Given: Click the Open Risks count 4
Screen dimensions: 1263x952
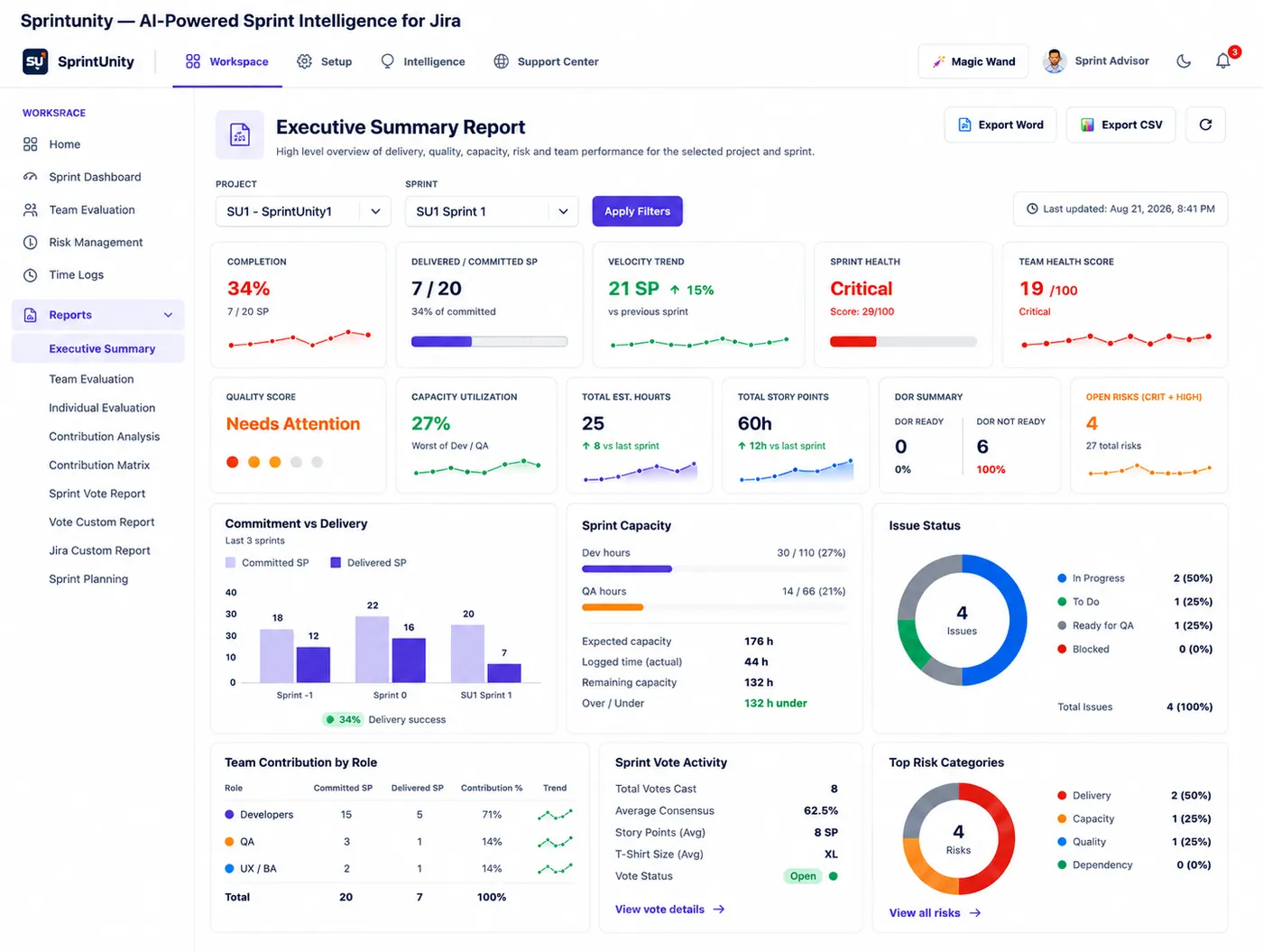Looking at the screenshot, I should [x=1092, y=423].
